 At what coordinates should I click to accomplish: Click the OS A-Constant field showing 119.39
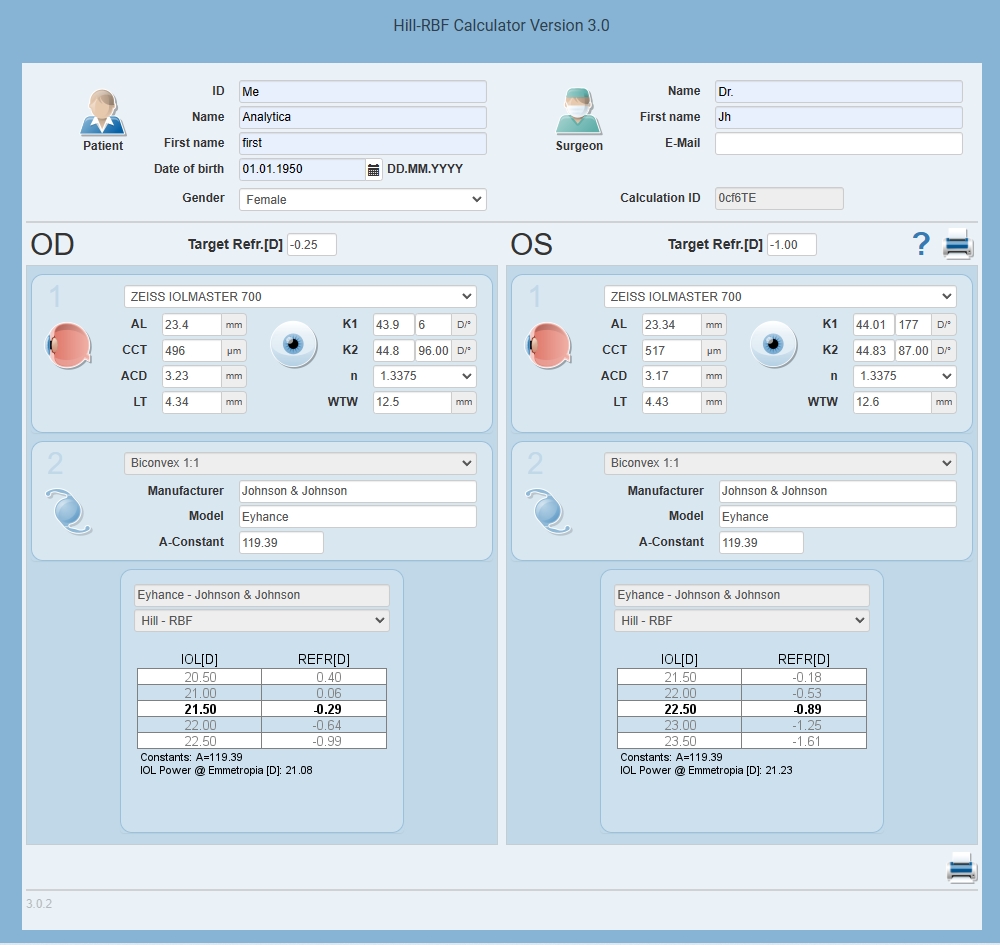[761, 543]
